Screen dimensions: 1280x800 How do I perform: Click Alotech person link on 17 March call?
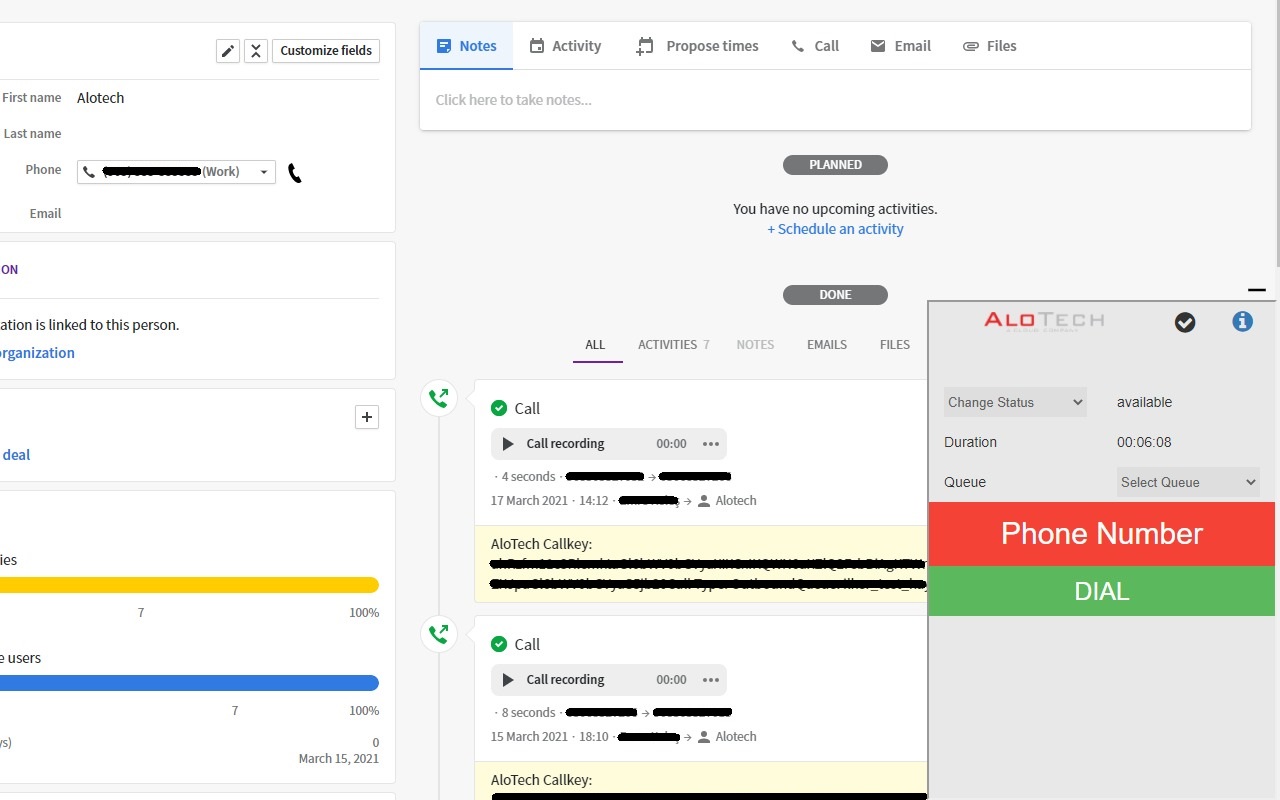tap(736, 501)
